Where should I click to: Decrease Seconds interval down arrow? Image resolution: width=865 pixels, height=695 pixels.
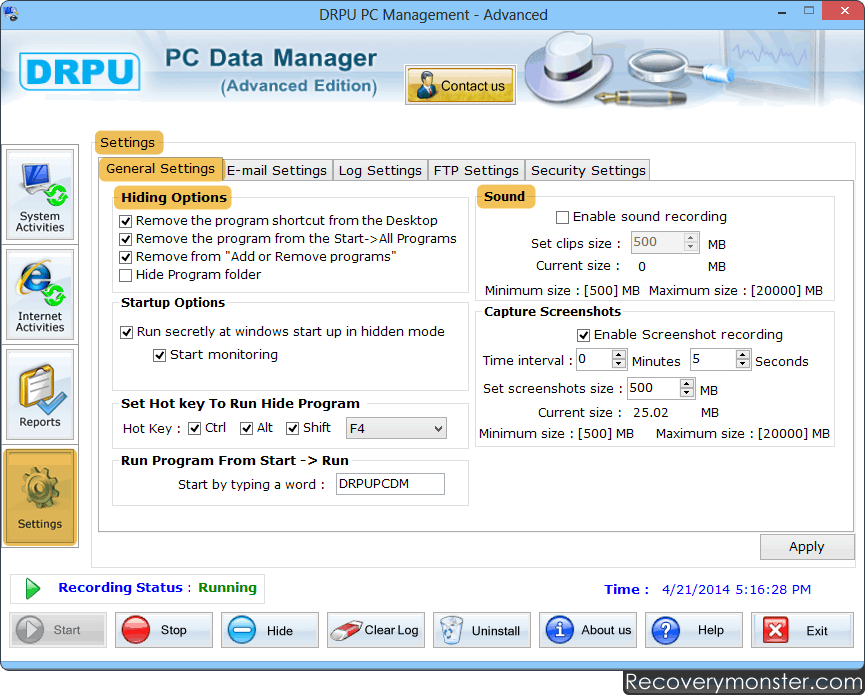743,364
